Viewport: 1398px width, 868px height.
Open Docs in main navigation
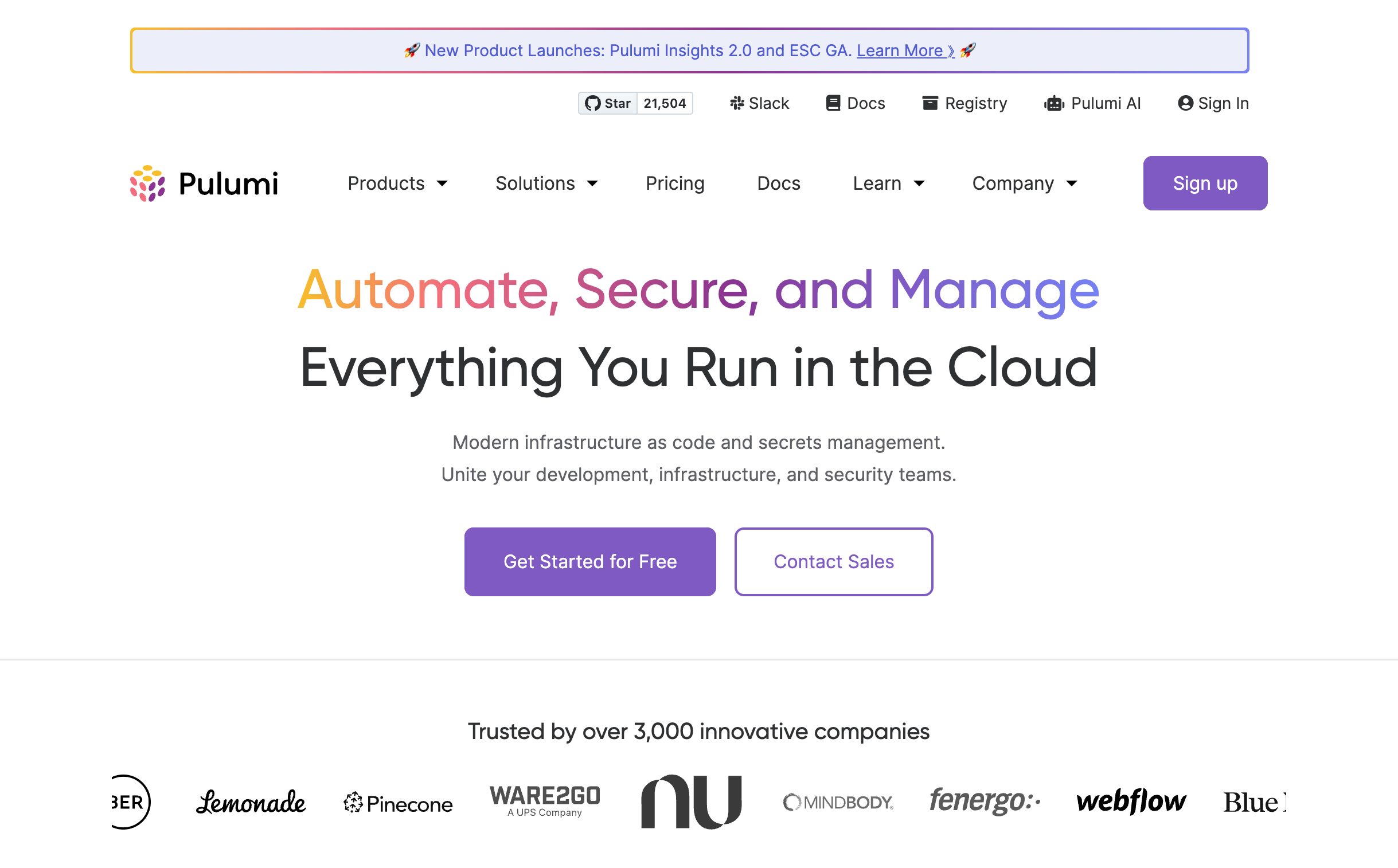click(779, 183)
